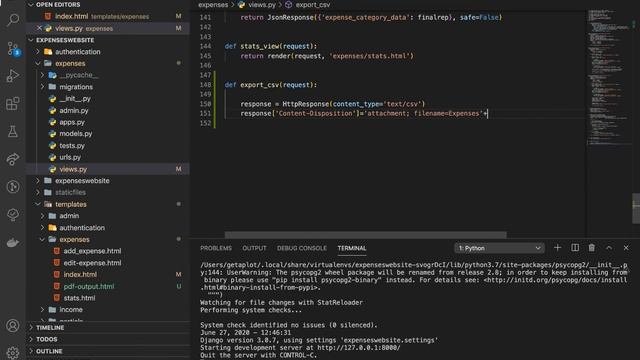Screen dimensions: 640x360
Task: Open index.html in Open Editors
Action: (108, 16)
